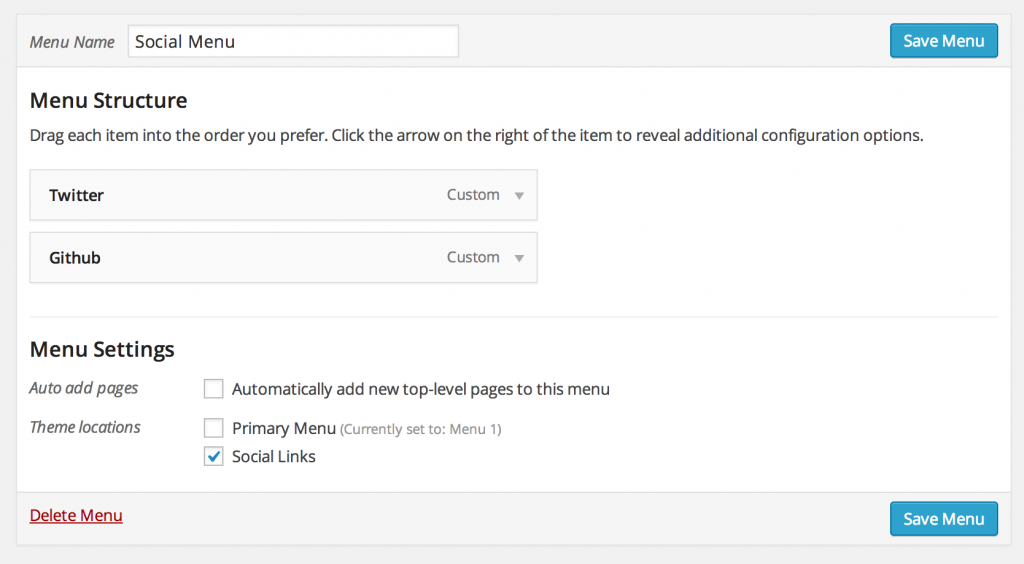Image resolution: width=1024 pixels, height=564 pixels.
Task: Enable automatically adding new top-level pages checkbox
Action: coord(213,389)
